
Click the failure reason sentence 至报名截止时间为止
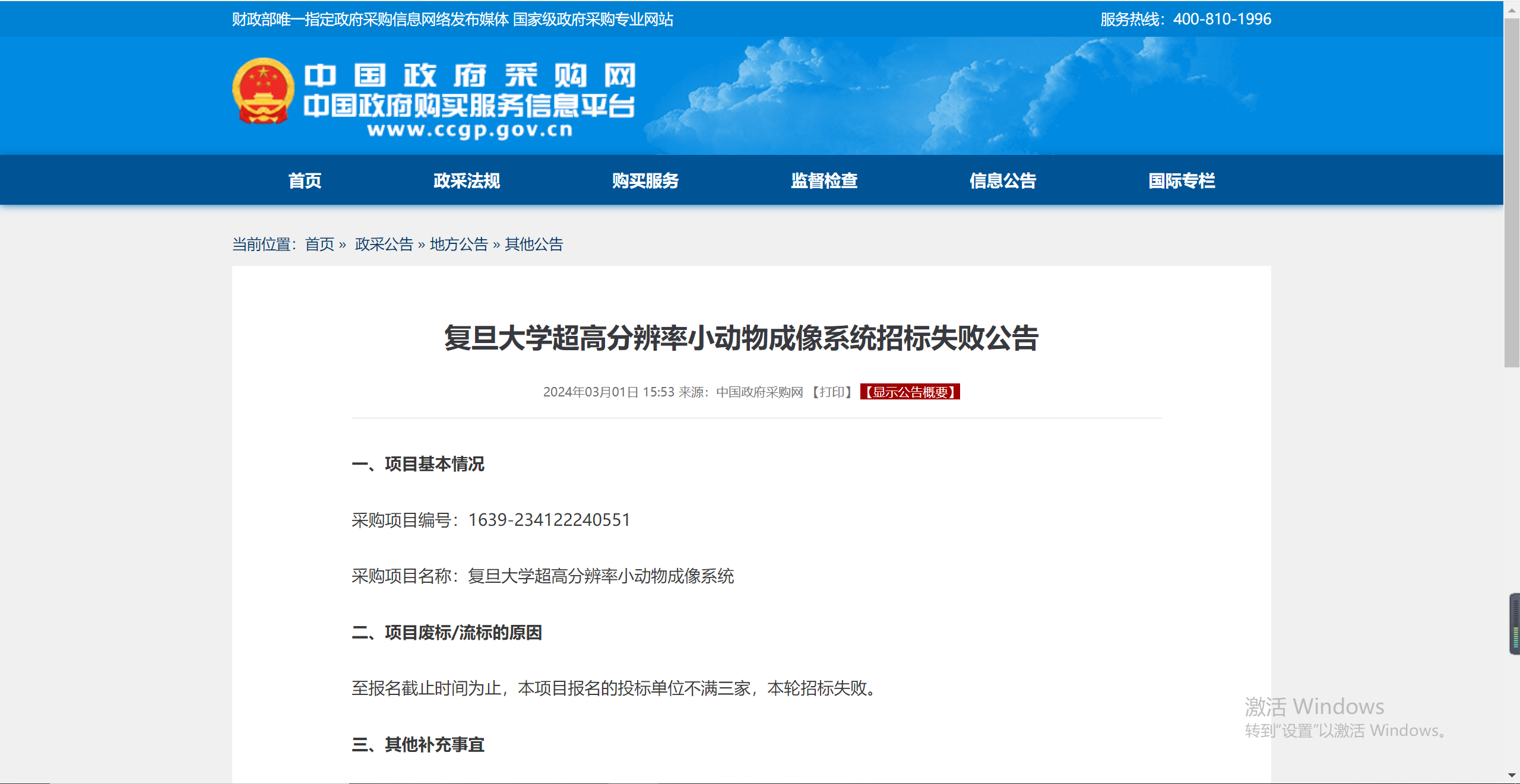click(x=616, y=688)
